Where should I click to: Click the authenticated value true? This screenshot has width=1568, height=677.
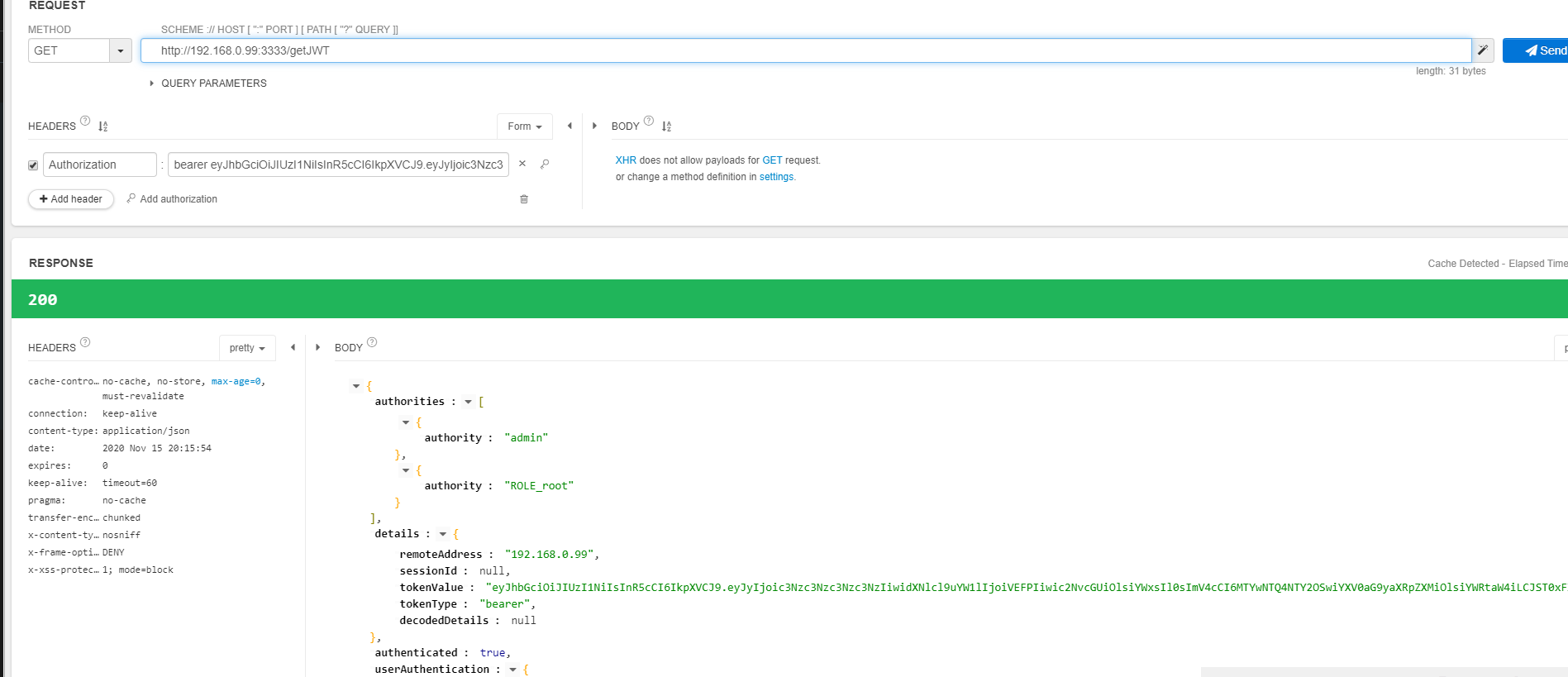(x=493, y=653)
